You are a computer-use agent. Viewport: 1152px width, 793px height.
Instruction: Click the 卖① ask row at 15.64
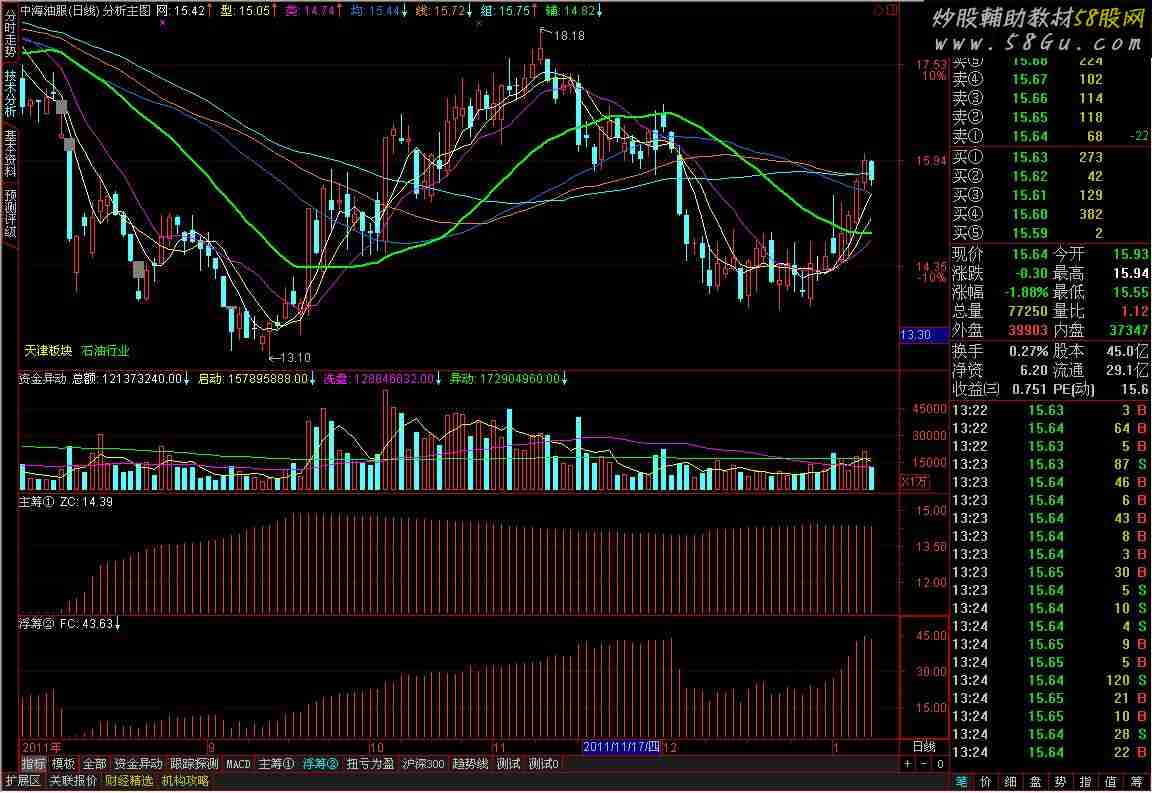1050,137
